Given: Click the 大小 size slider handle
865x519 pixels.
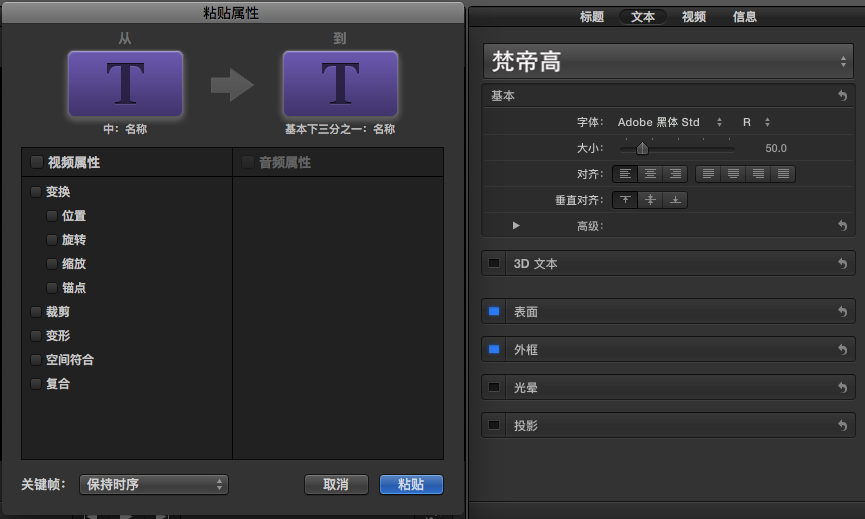Looking at the screenshot, I should (x=642, y=148).
